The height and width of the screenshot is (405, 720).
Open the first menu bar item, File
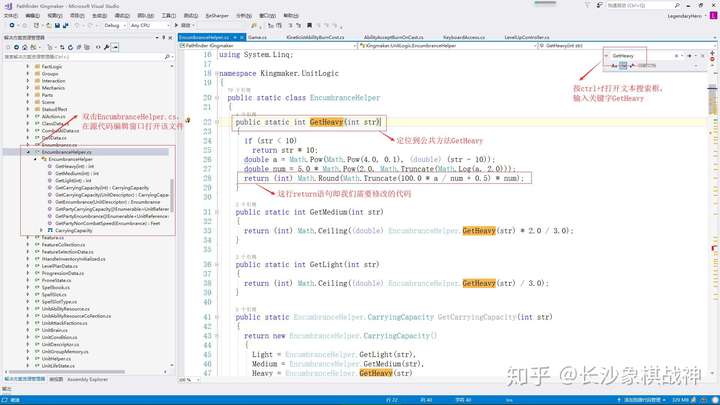pyautogui.click(x=11, y=16)
